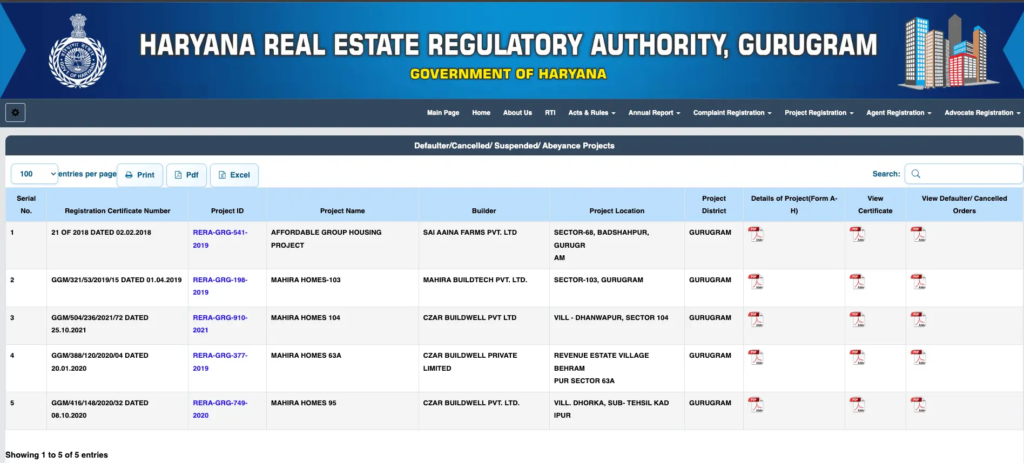The width and height of the screenshot is (1024, 463).
Task: View certificate PDF for Mahira Homes 63A
Action: tap(857, 357)
